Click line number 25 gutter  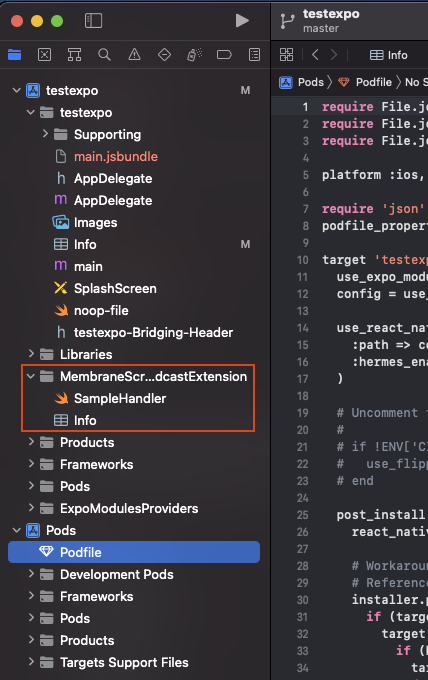click(x=302, y=515)
